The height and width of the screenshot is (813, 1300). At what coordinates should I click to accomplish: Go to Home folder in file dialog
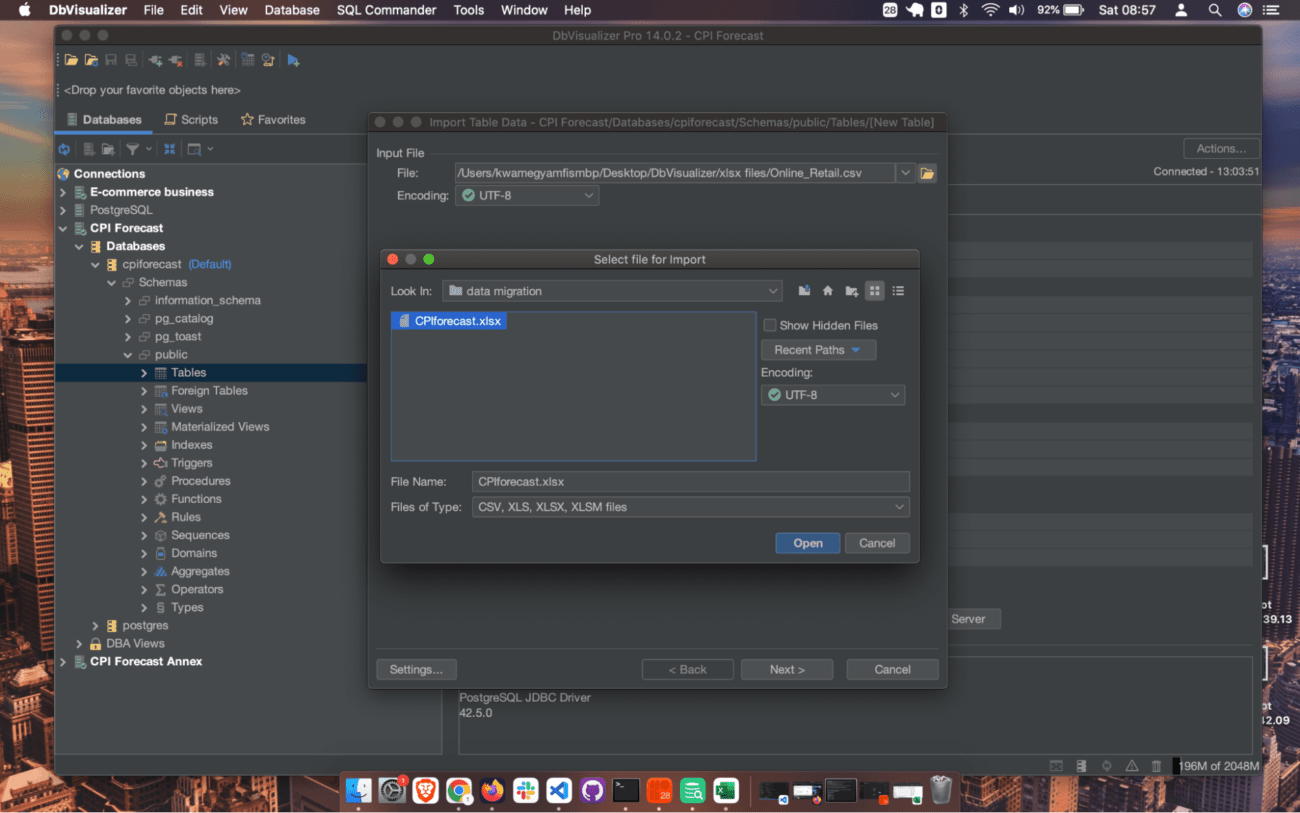click(x=828, y=291)
